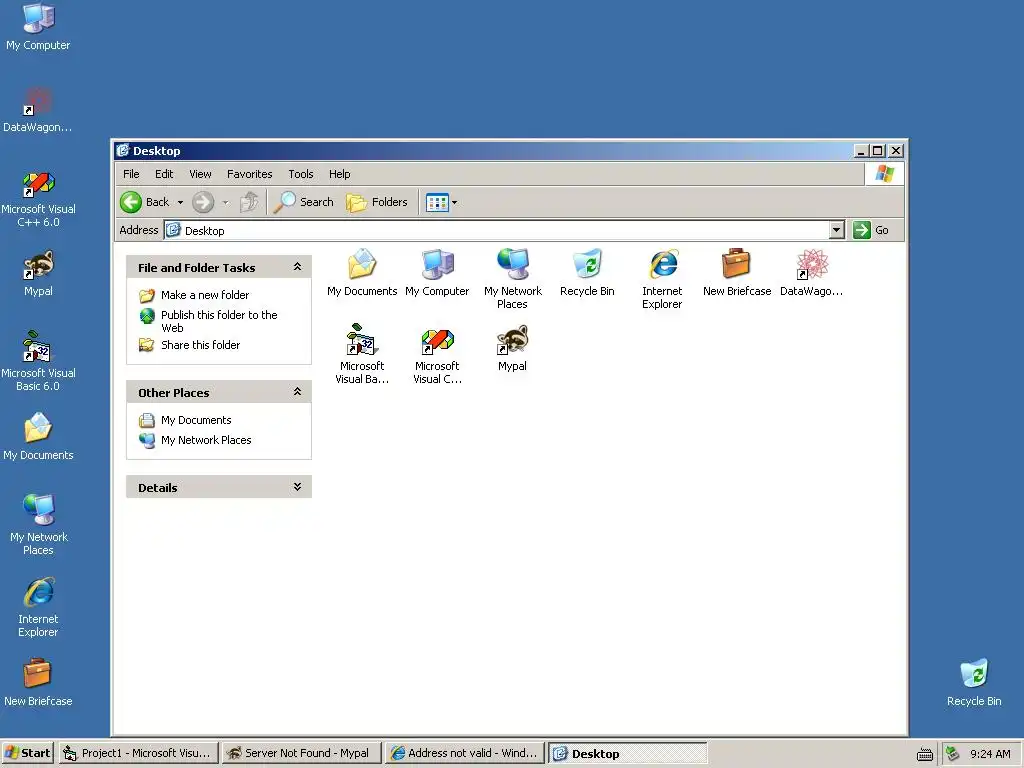Select My Computer icon on desktop background

click(38, 27)
